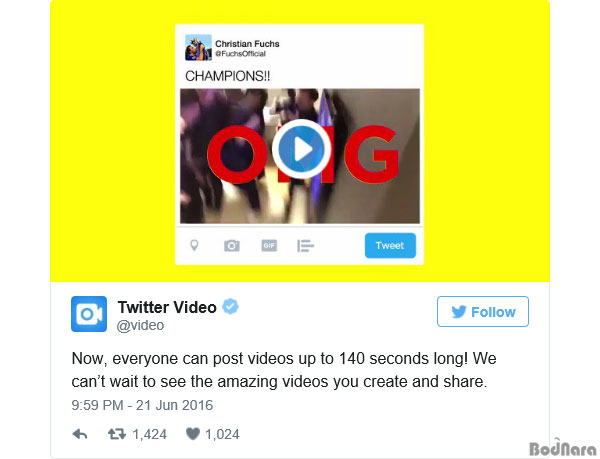
Task: Follow the Twitter Video account
Action: 483,311
